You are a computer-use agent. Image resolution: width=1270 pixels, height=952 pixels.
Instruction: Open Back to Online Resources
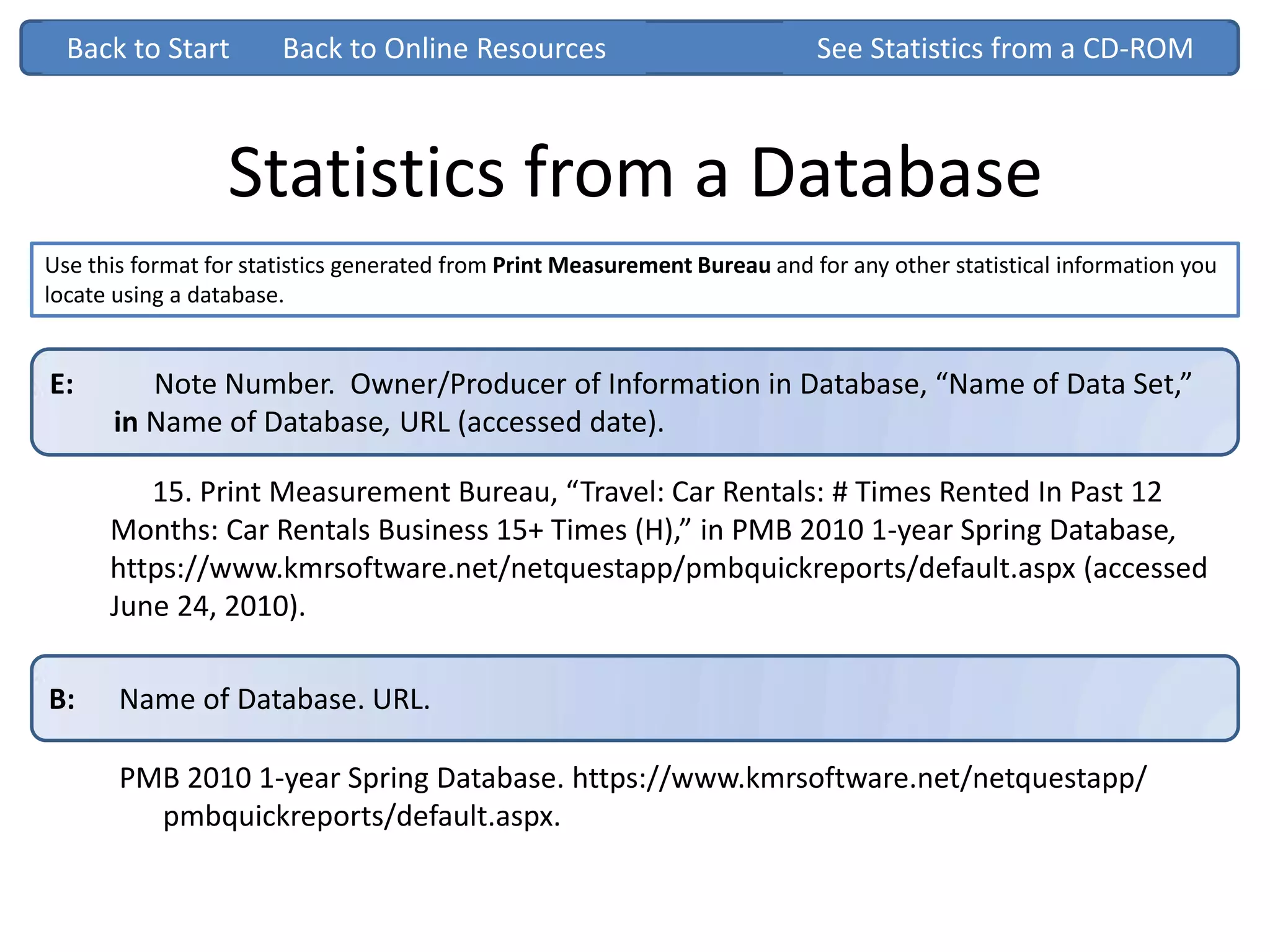coord(444,48)
